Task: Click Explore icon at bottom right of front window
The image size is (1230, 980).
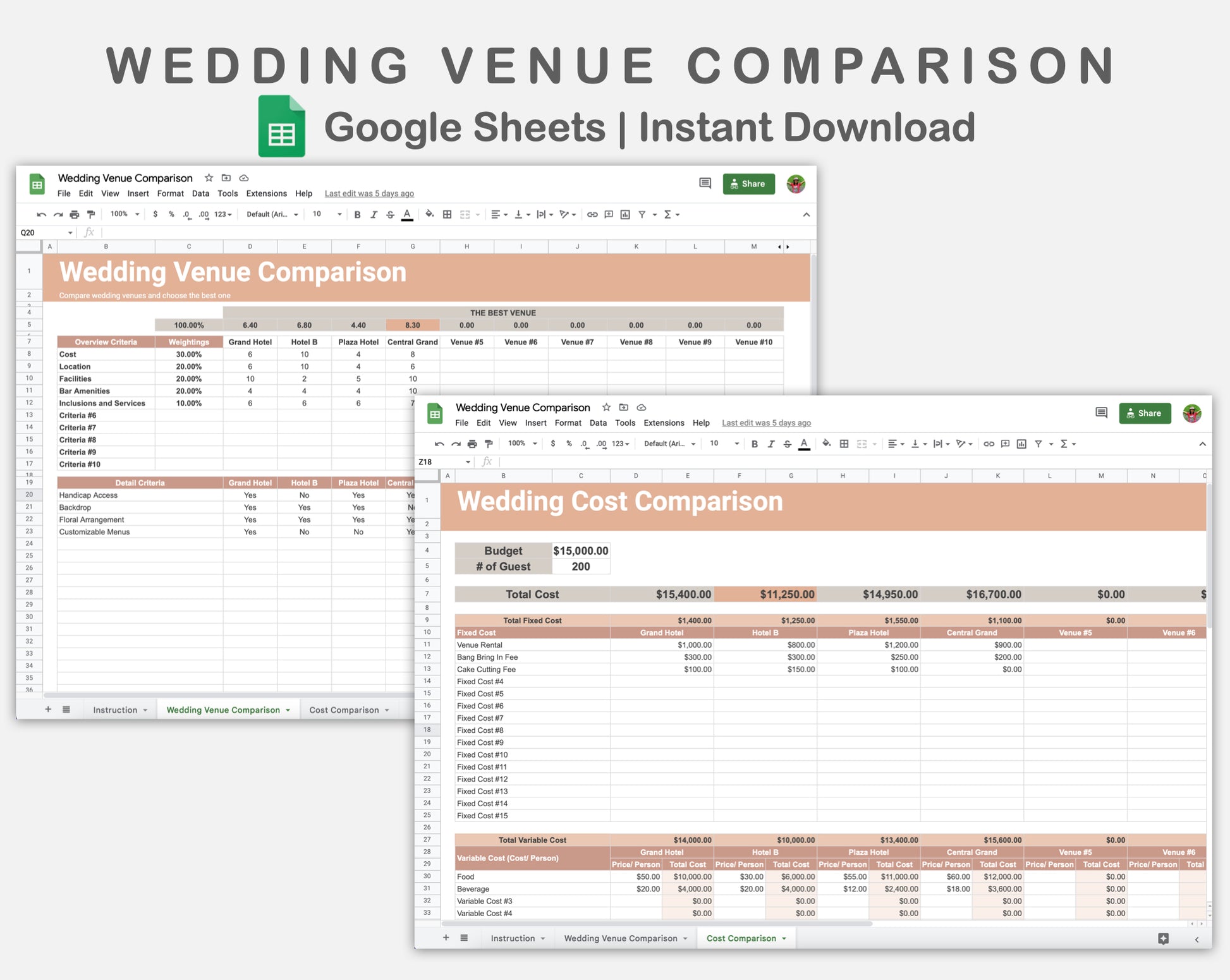Action: (1163, 938)
